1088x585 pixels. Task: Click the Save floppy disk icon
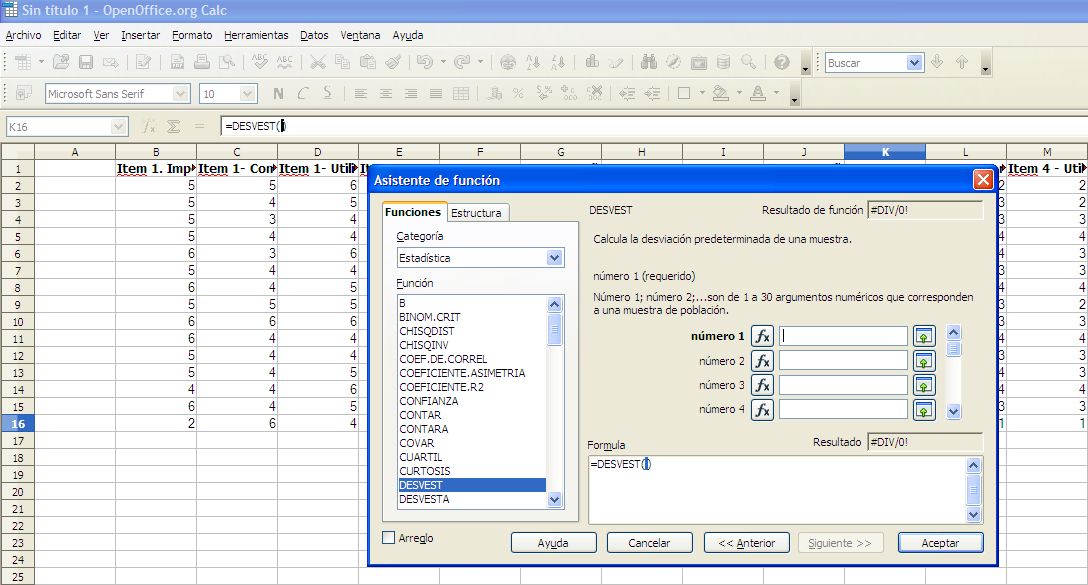click(x=86, y=62)
